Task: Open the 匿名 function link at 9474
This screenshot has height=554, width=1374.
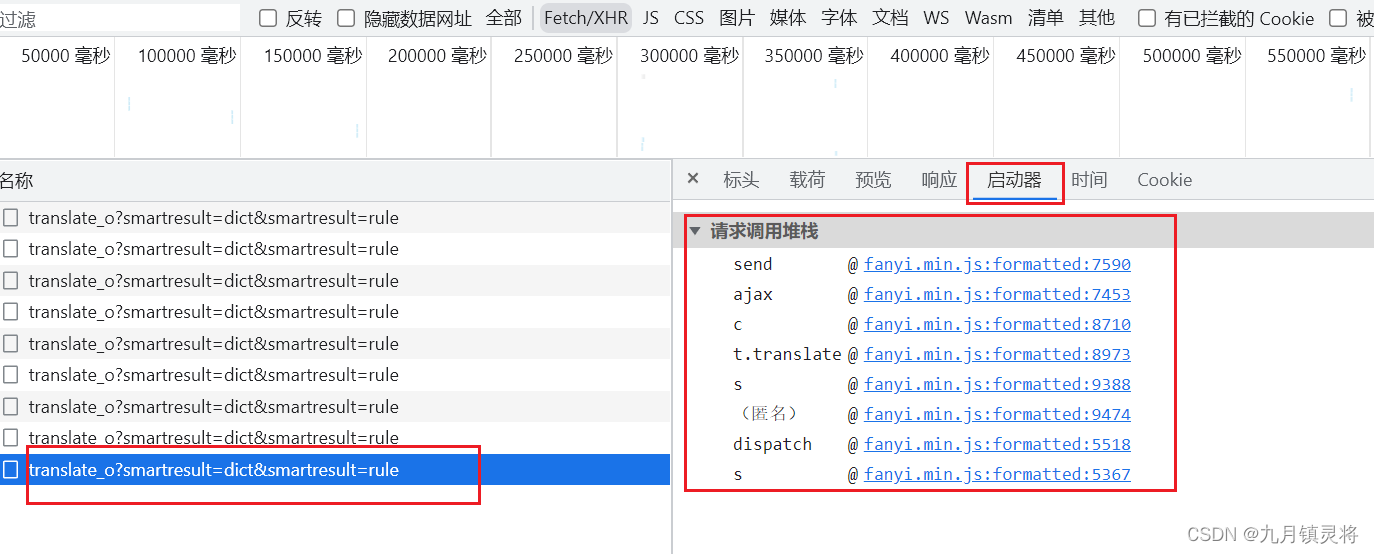Action: (x=997, y=414)
